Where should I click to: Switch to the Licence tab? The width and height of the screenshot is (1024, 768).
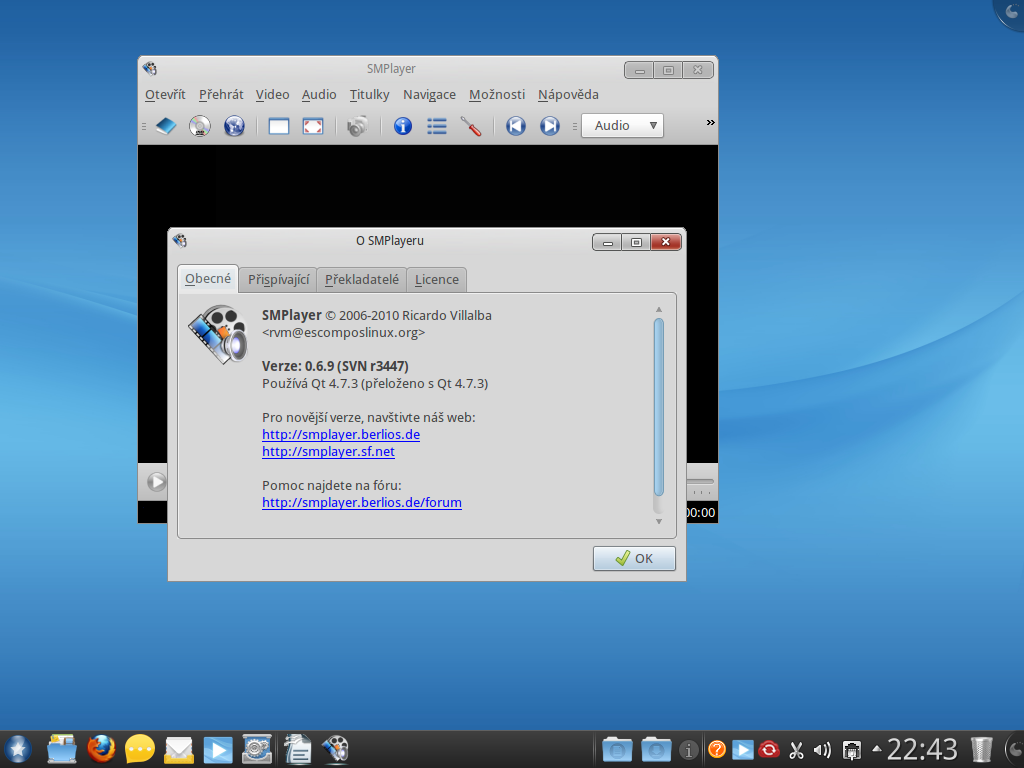(437, 280)
